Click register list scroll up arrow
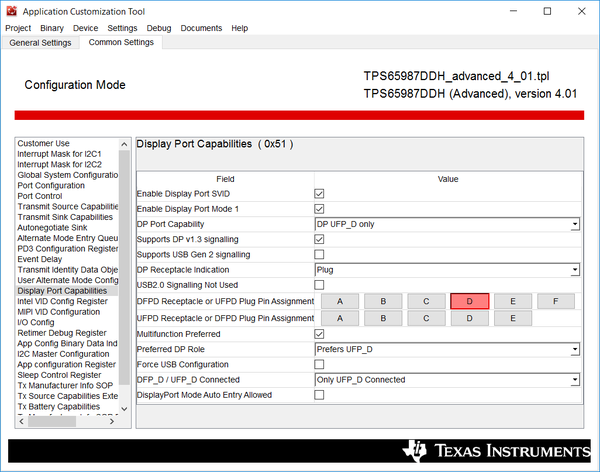This screenshot has width=600, height=472. click(x=124, y=144)
